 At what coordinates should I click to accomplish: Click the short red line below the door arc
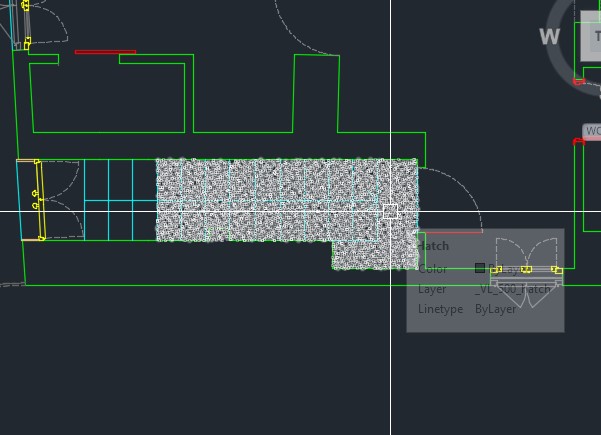[x=453, y=232]
